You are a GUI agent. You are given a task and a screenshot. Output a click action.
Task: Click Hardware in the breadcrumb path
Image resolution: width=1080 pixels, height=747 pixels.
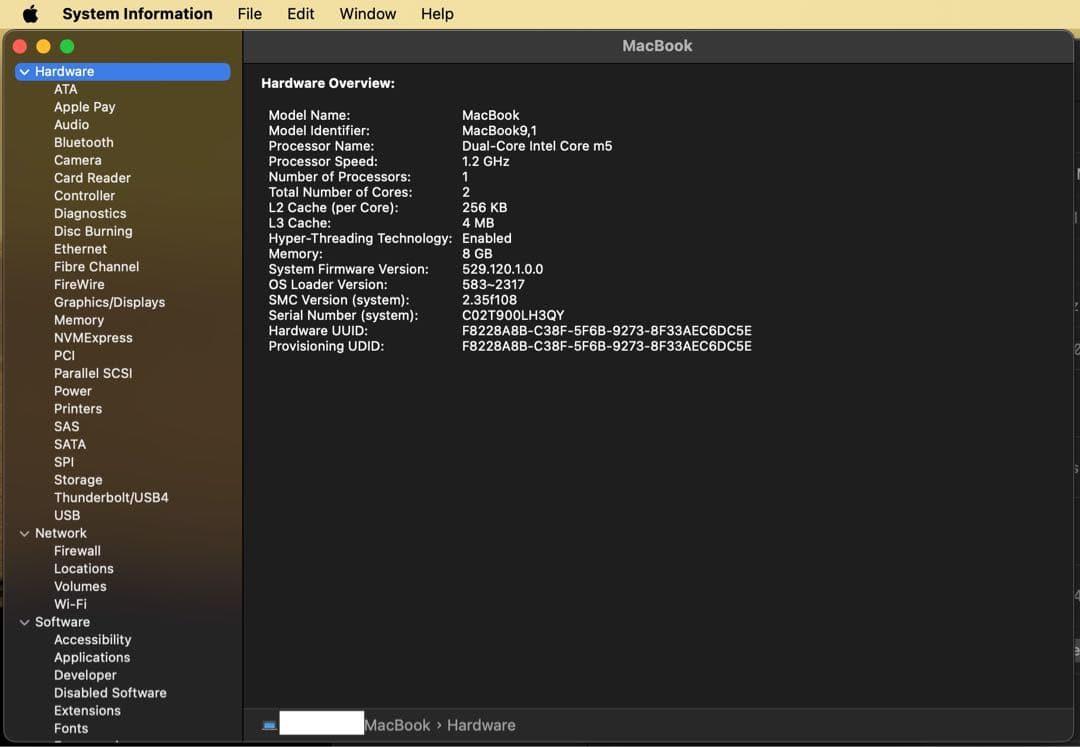click(x=481, y=725)
